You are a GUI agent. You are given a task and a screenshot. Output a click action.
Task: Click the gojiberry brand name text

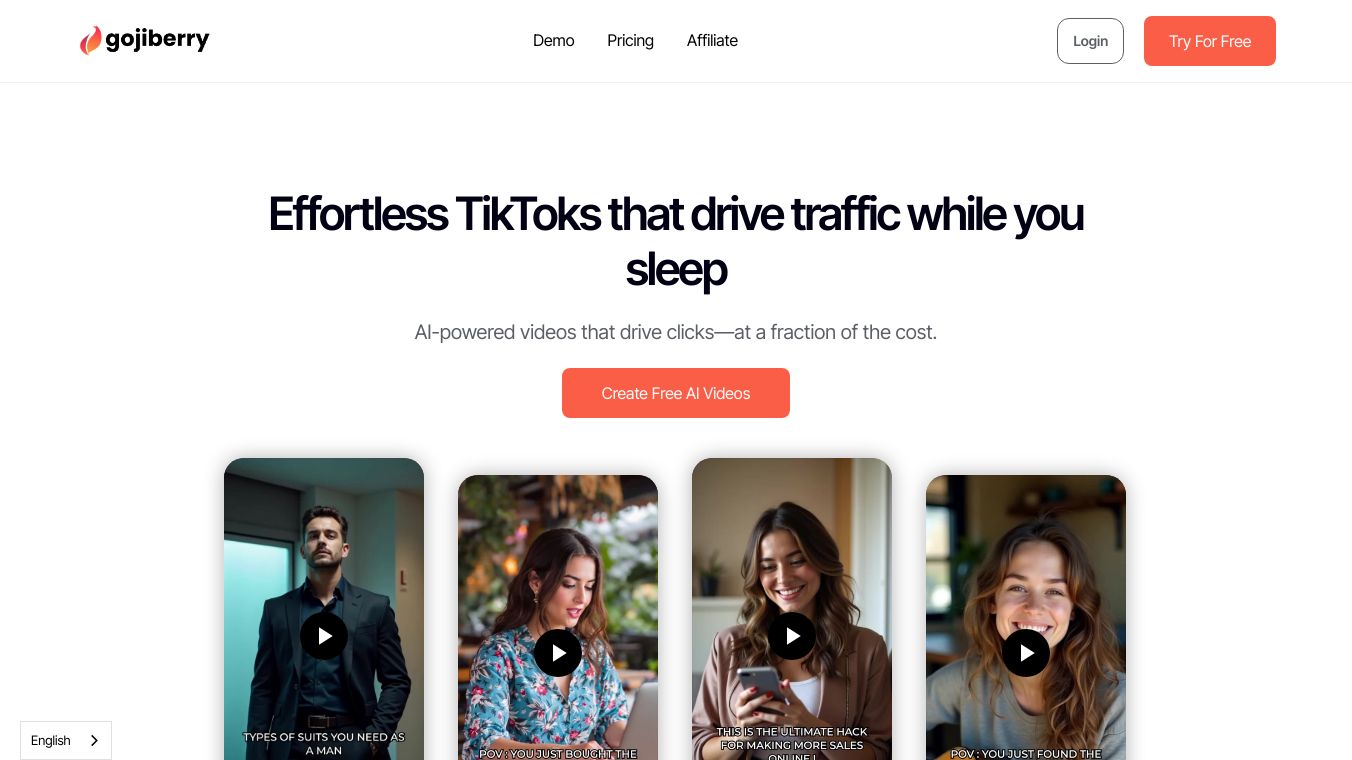(157, 40)
